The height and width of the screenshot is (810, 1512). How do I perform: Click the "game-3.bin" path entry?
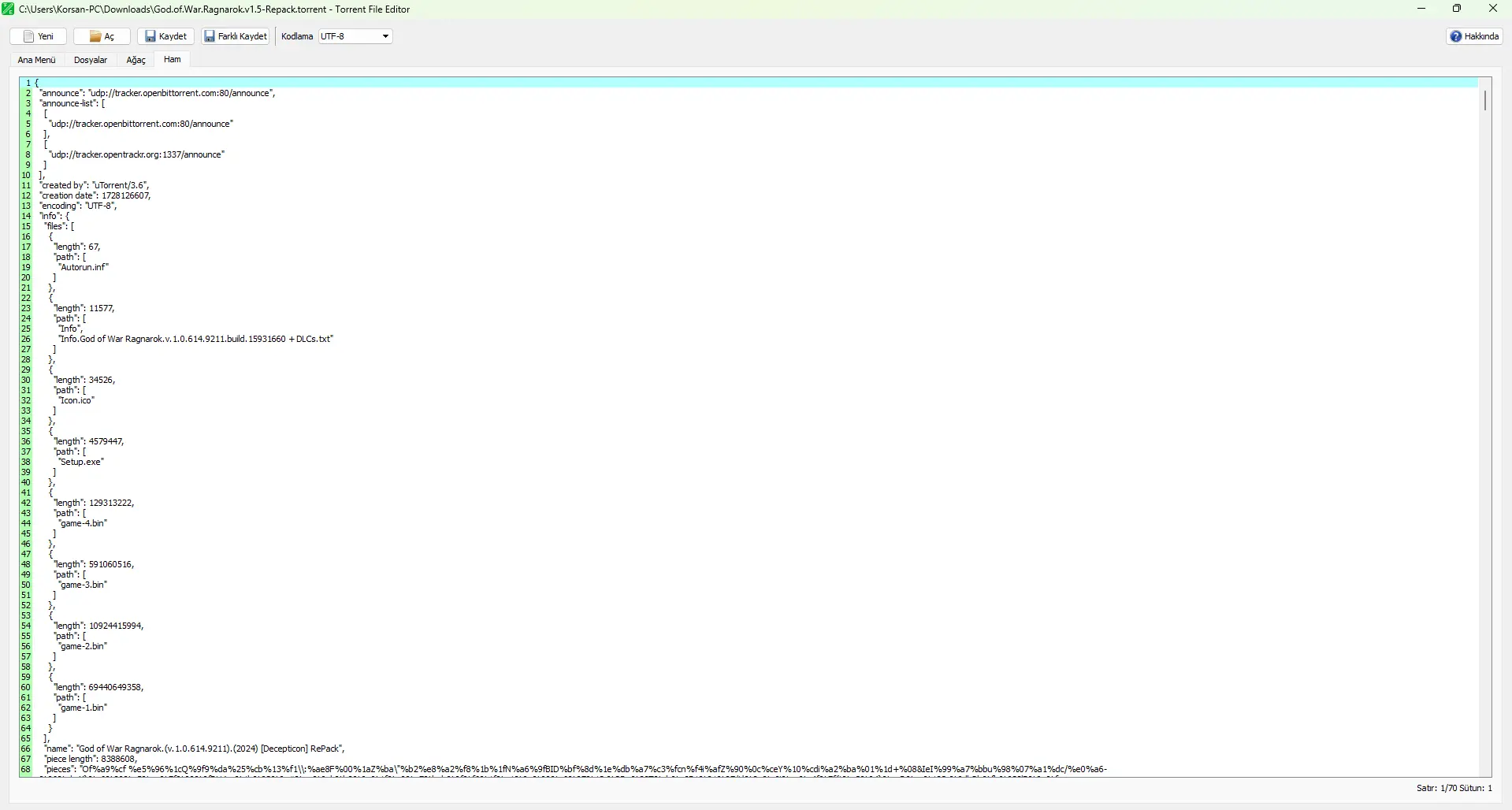click(83, 585)
